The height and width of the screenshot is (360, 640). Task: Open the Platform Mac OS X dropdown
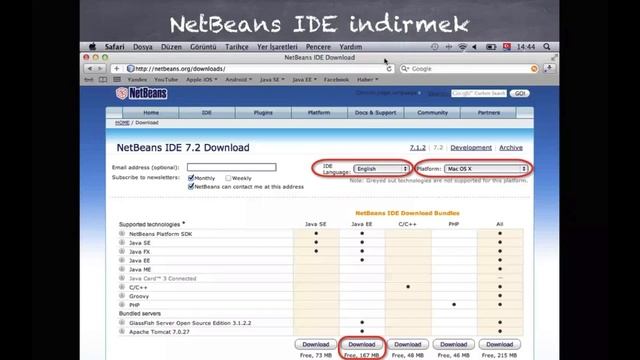[x=486, y=169]
